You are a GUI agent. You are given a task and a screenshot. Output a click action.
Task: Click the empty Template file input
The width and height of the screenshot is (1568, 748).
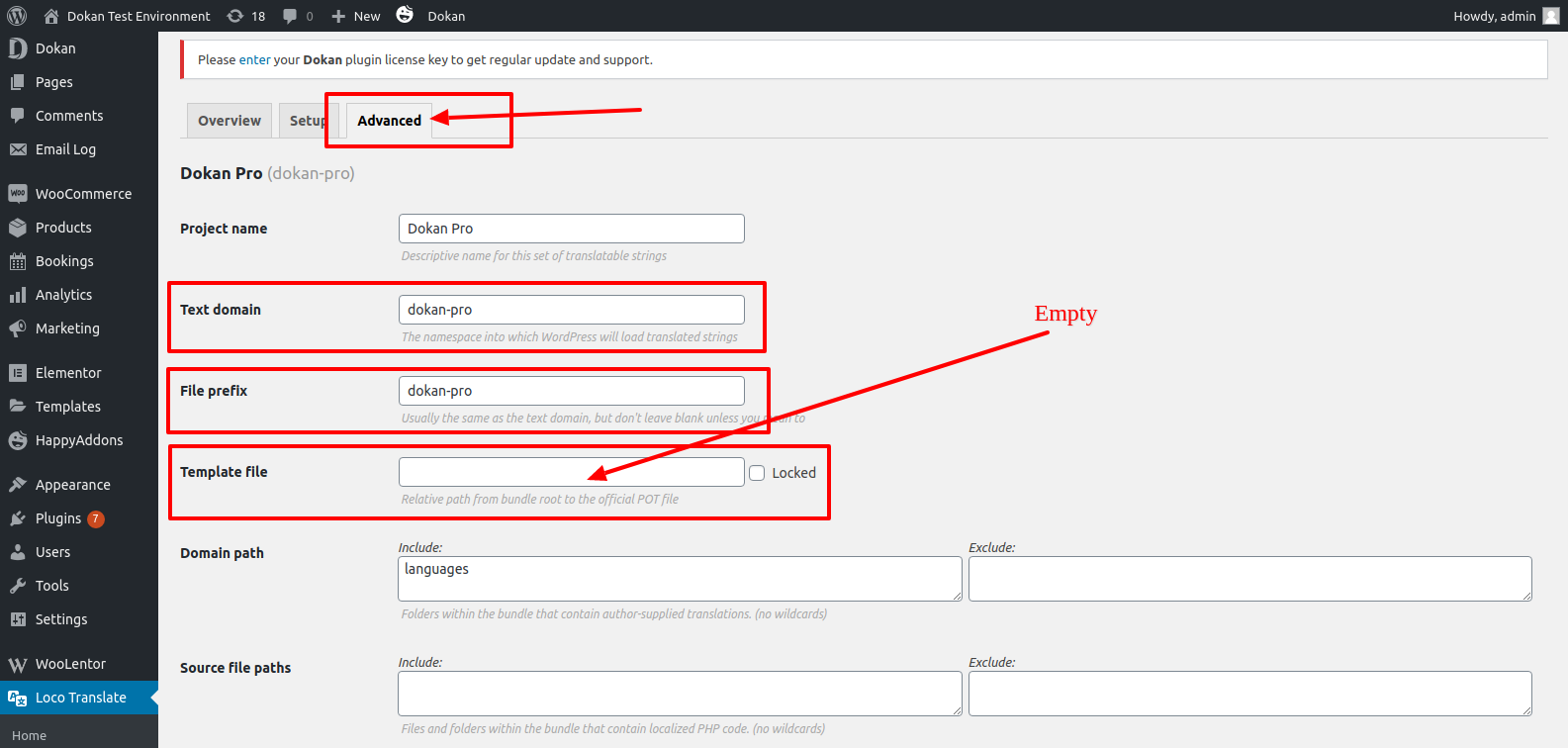click(x=572, y=472)
